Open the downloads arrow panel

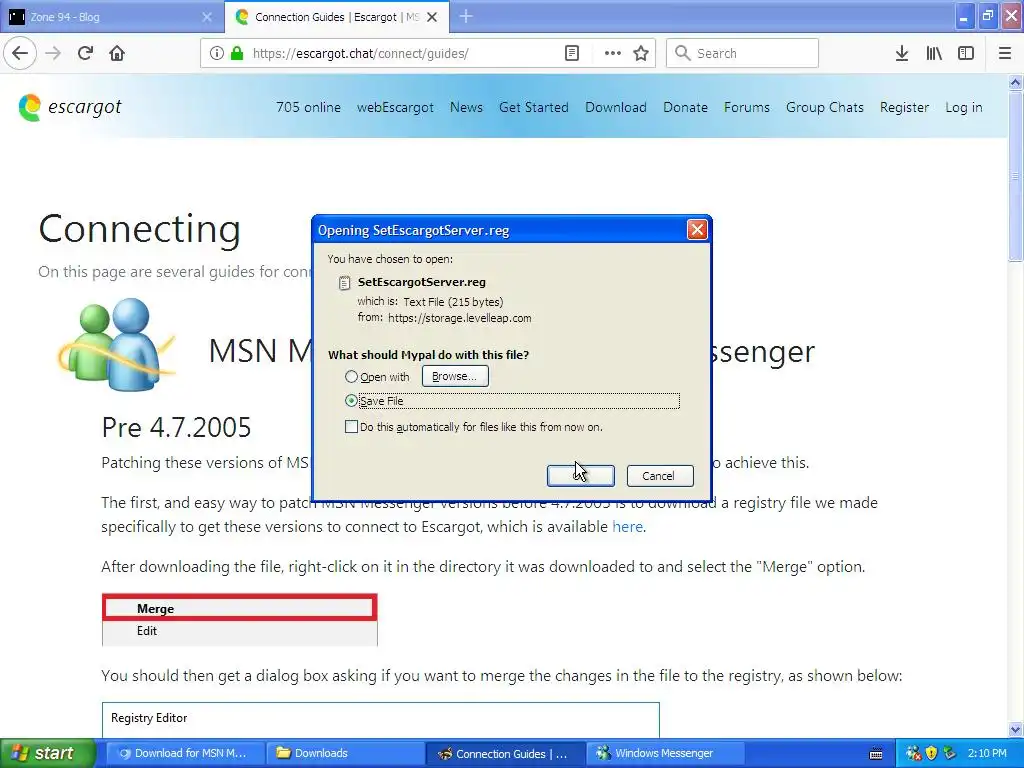(x=902, y=54)
